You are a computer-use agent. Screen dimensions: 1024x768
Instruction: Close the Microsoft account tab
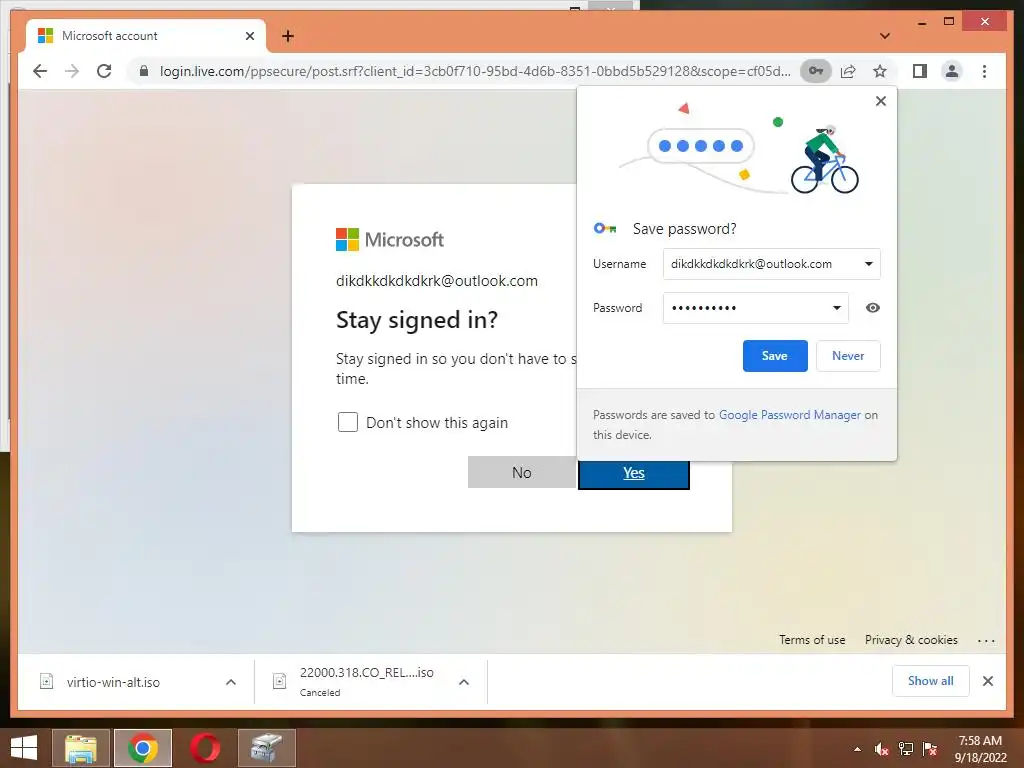tap(249, 36)
